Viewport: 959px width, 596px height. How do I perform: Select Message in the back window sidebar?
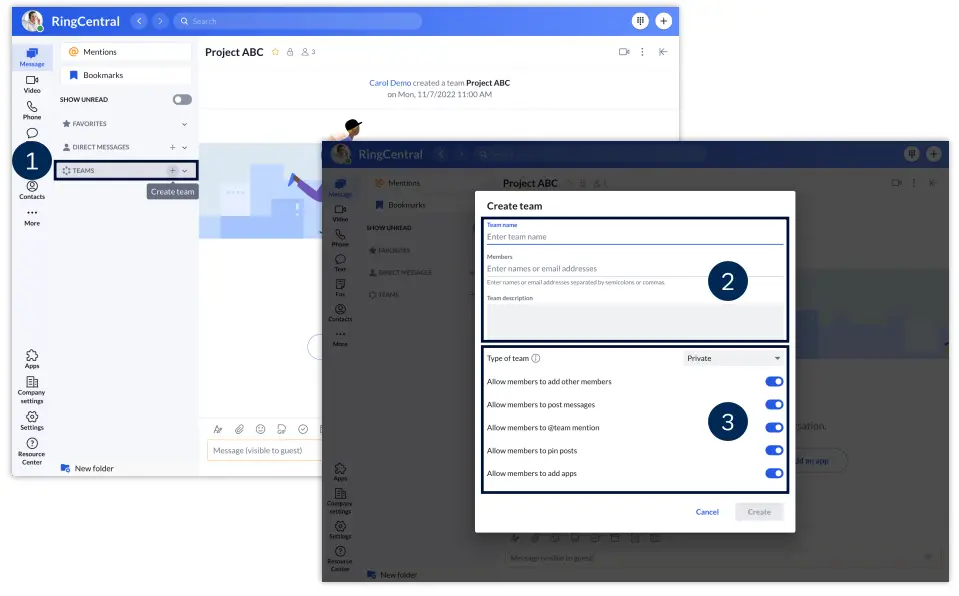click(x=32, y=57)
